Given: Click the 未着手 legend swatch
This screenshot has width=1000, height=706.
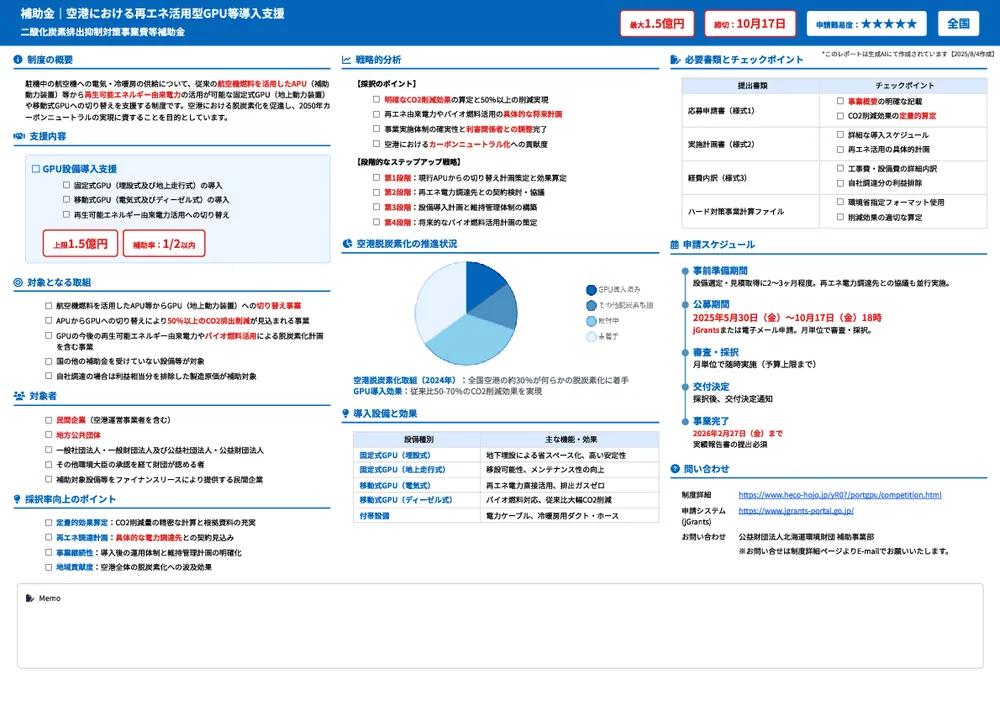Looking at the screenshot, I should (x=591, y=336).
